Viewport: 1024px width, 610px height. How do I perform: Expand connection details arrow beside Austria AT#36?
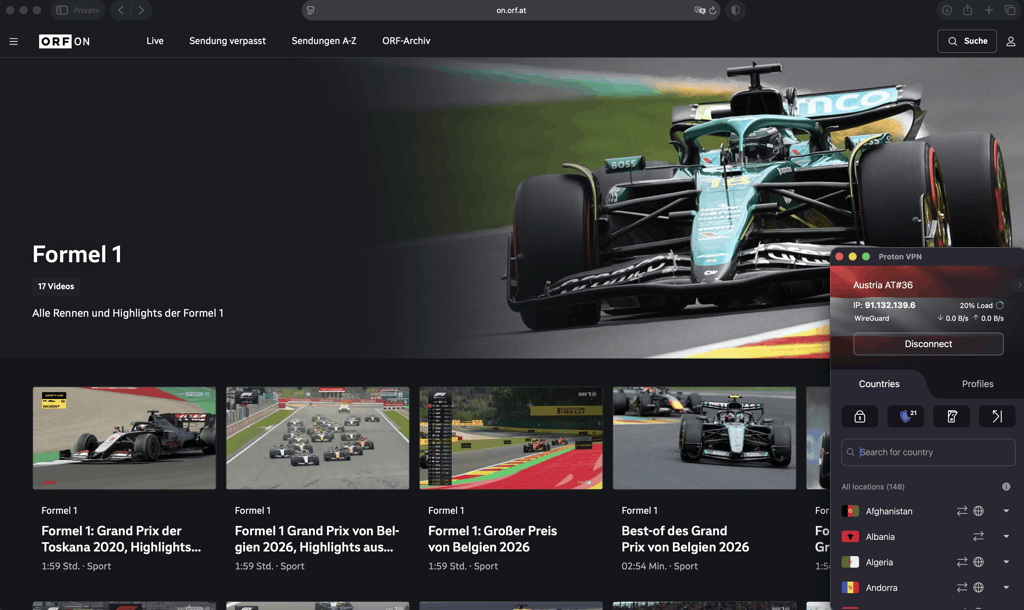click(1018, 285)
